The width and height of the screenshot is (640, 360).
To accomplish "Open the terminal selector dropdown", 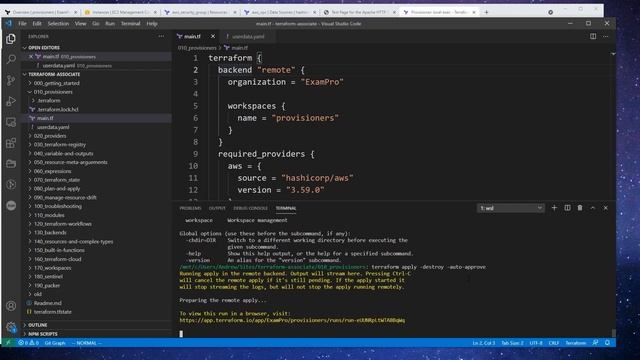I will pyautogui.click(x=511, y=208).
